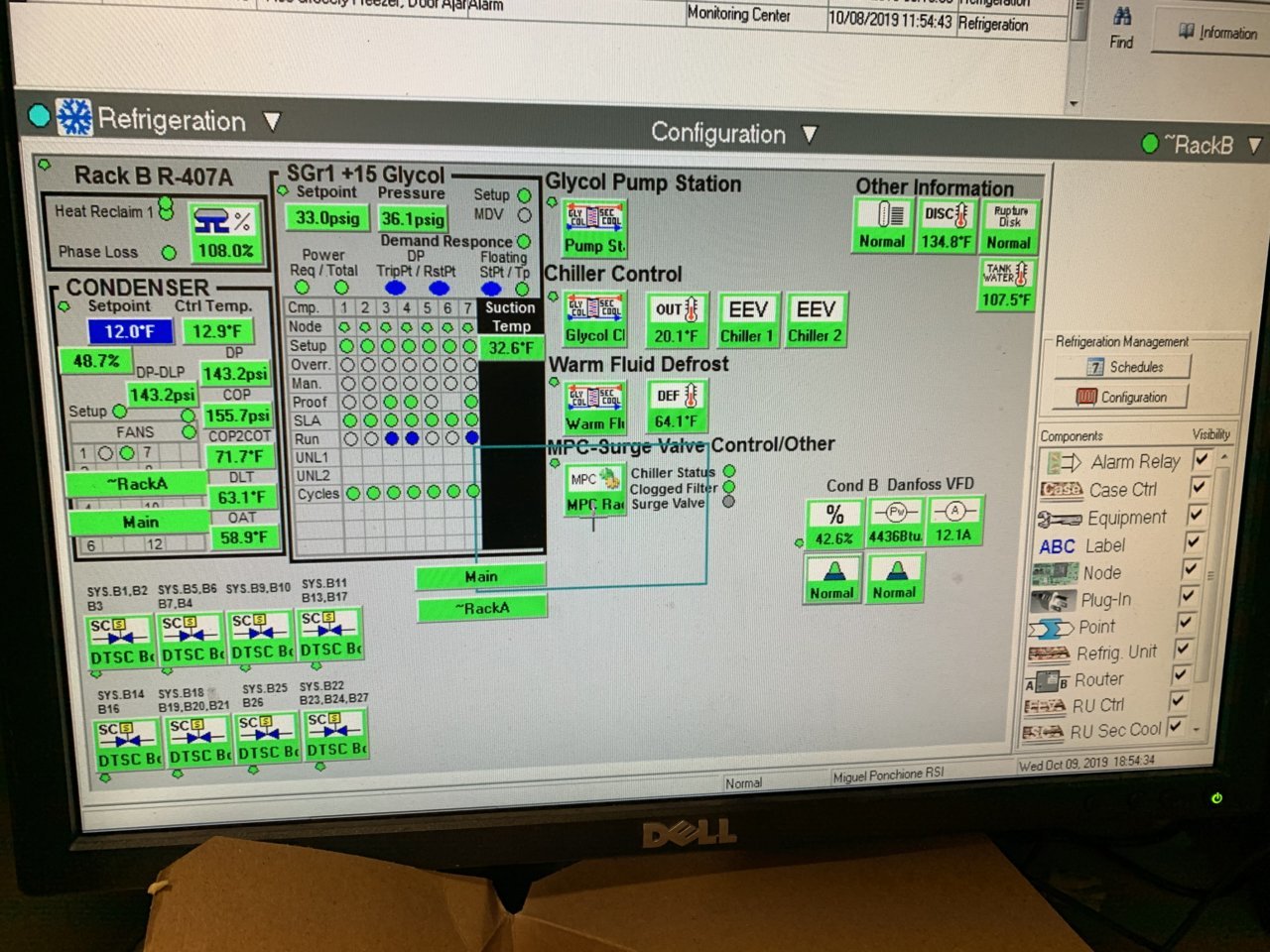This screenshot has width=1270, height=952.
Task: Click the Demand Responce indicator light
Action: pos(524,241)
